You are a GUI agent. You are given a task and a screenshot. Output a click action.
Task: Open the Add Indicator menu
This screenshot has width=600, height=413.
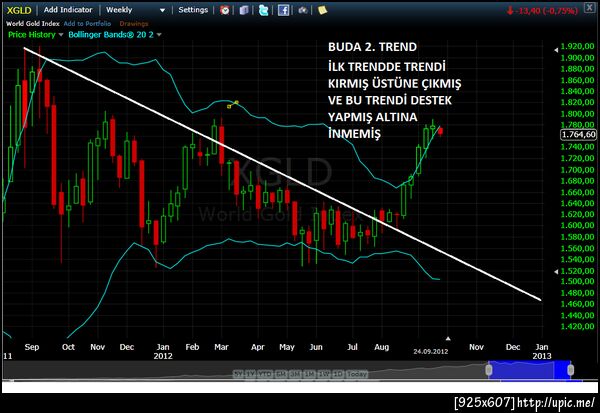68,10
